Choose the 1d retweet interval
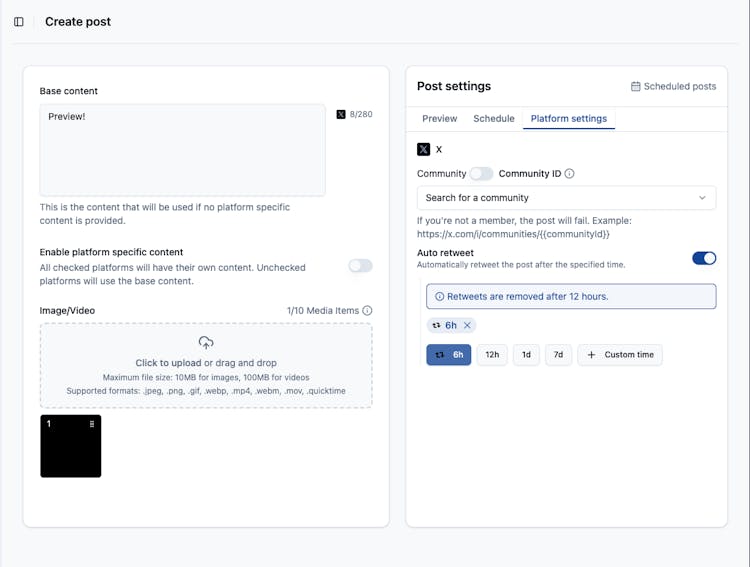This screenshot has height=567, width=750. tap(526, 355)
